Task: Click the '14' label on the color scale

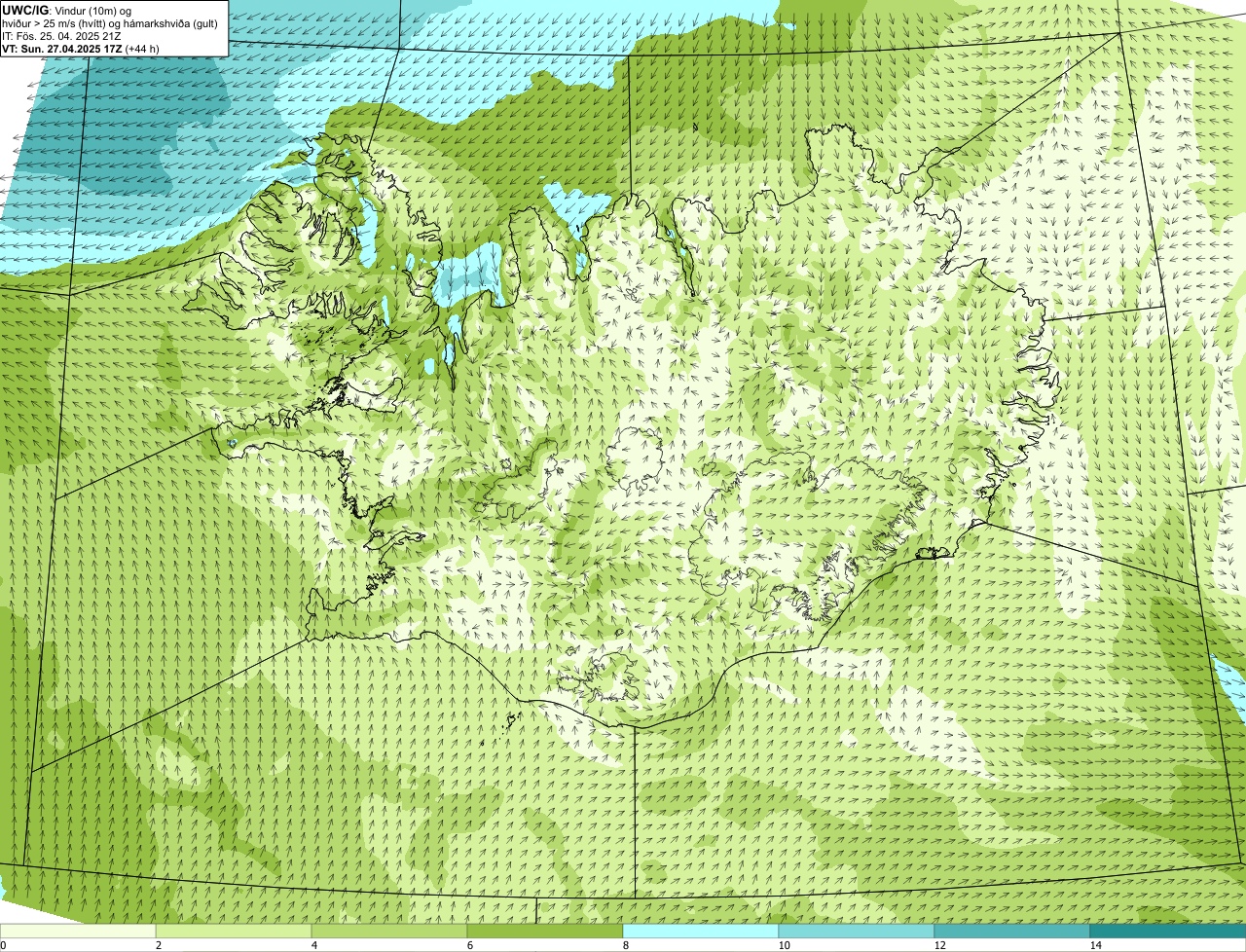Action: 1095,945
